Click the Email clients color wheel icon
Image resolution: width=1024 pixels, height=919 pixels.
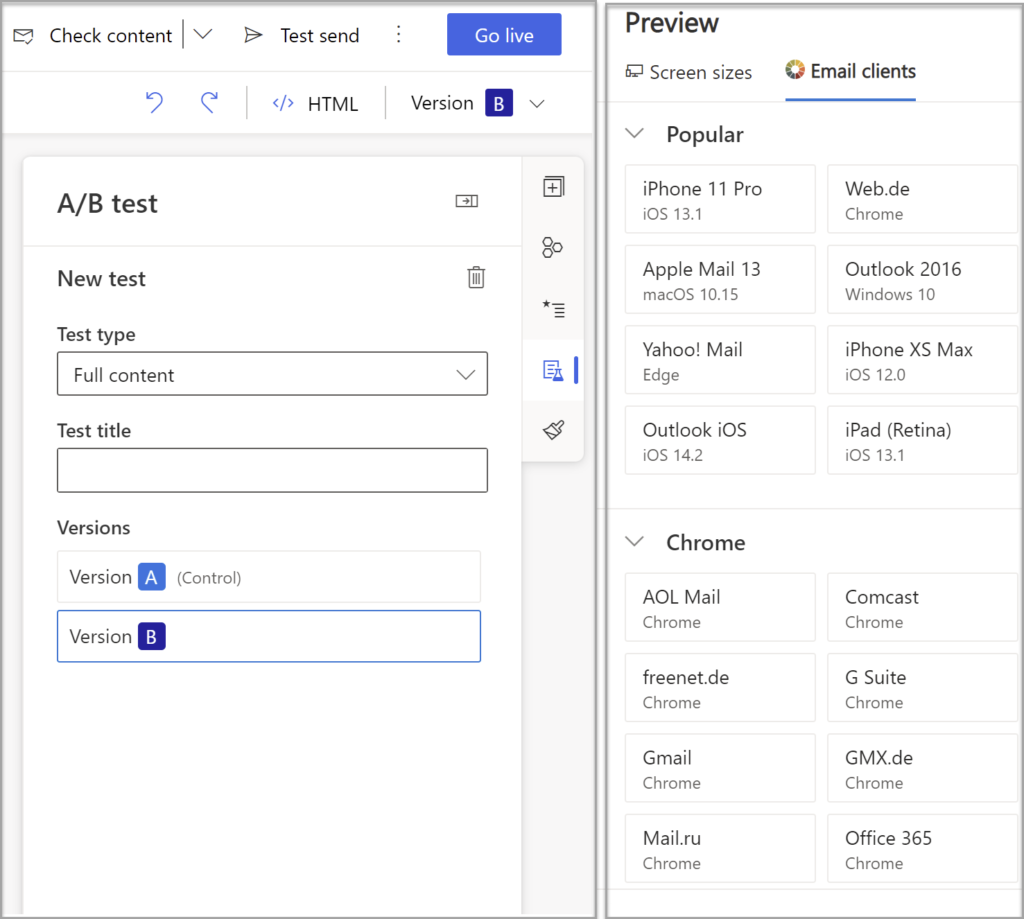tap(795, 70)
